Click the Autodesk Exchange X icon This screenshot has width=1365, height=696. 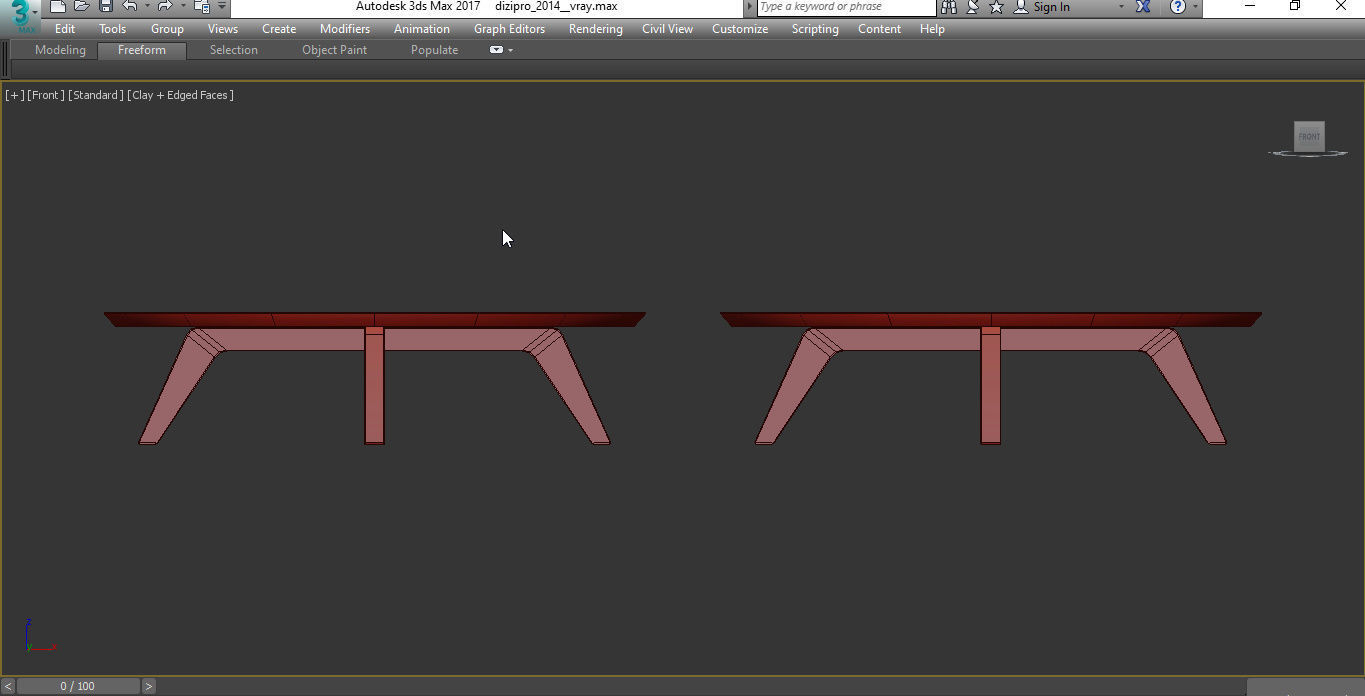[1143, 7]
